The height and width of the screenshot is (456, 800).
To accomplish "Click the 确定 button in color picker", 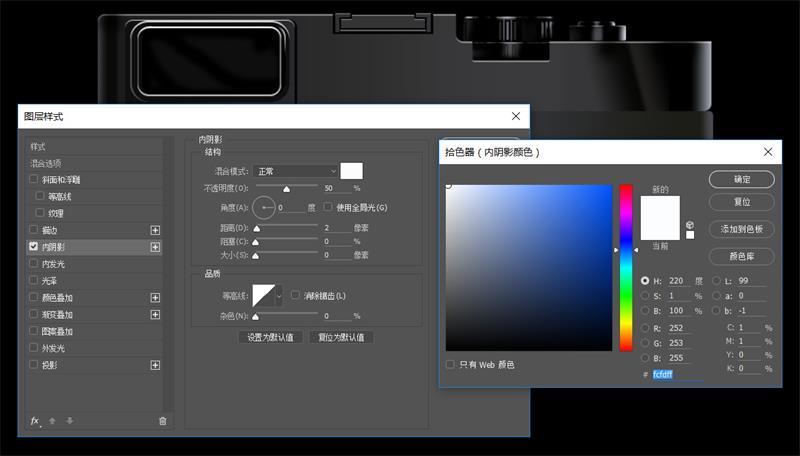I will (741, 179).
